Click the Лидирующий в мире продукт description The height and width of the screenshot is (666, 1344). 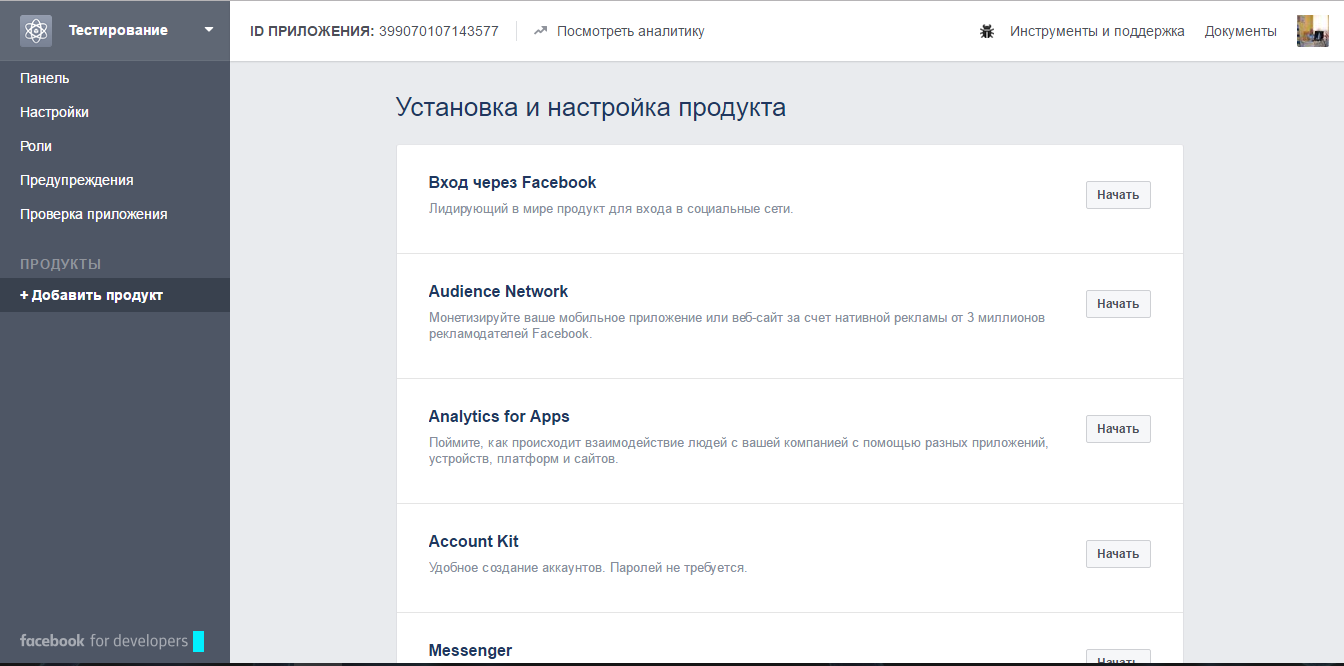coord(611,209)
